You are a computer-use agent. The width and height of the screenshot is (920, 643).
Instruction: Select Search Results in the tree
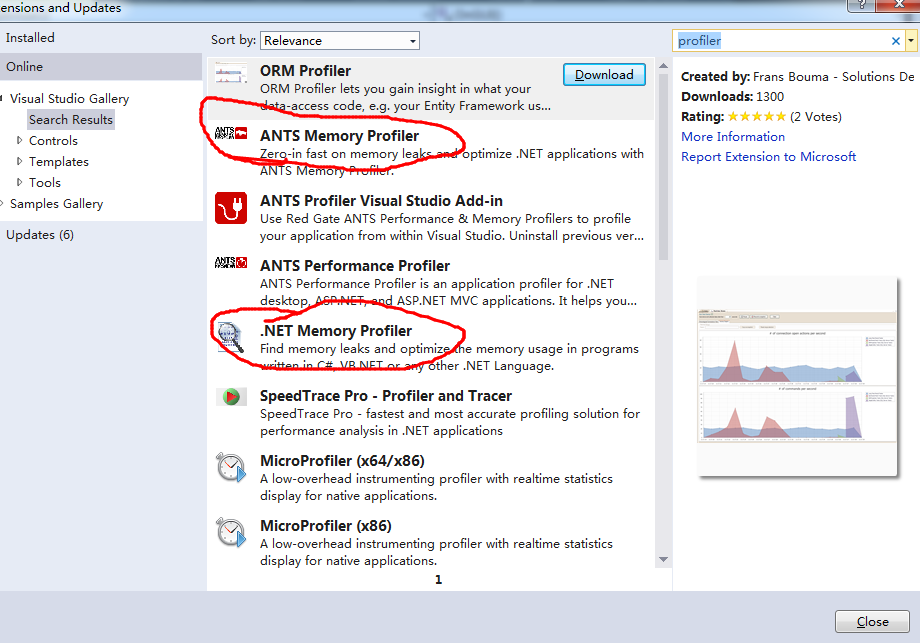click(70, 120)
